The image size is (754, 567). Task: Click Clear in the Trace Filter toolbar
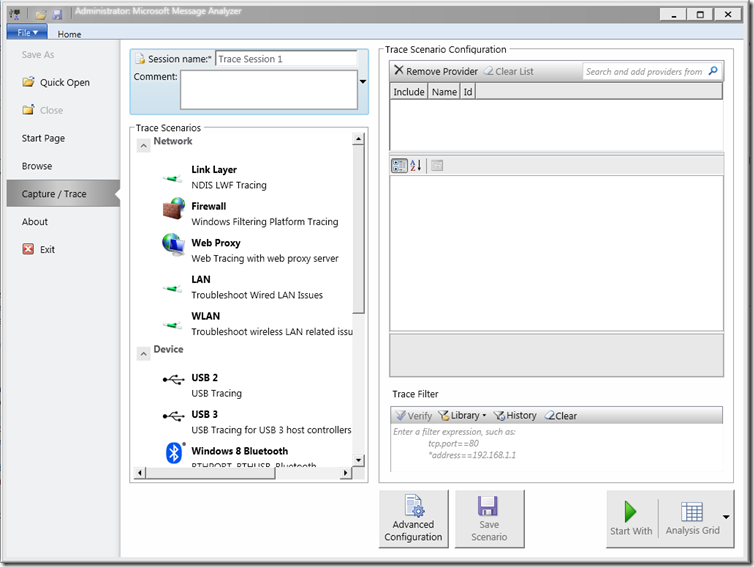tap(561, 416)
